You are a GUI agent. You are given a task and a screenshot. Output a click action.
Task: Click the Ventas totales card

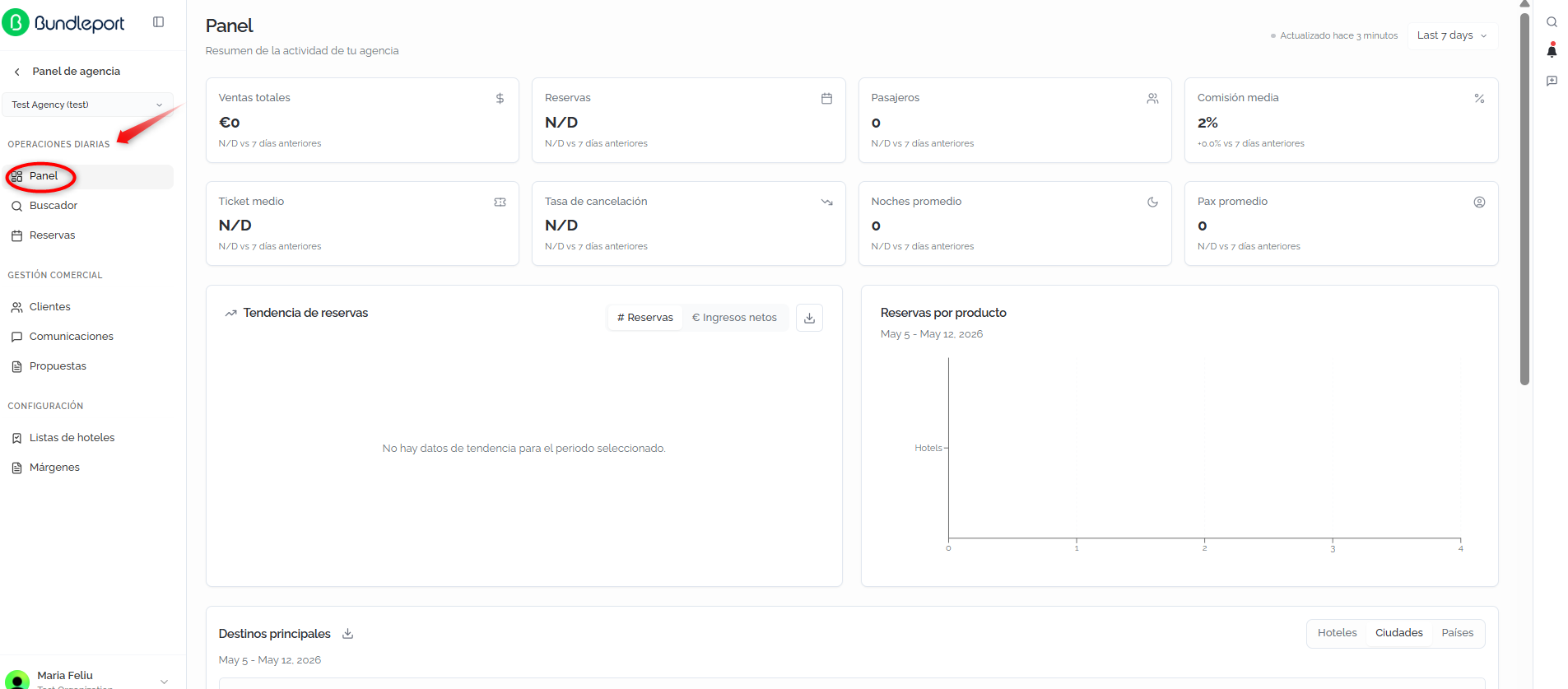click(x=362, y=120)
